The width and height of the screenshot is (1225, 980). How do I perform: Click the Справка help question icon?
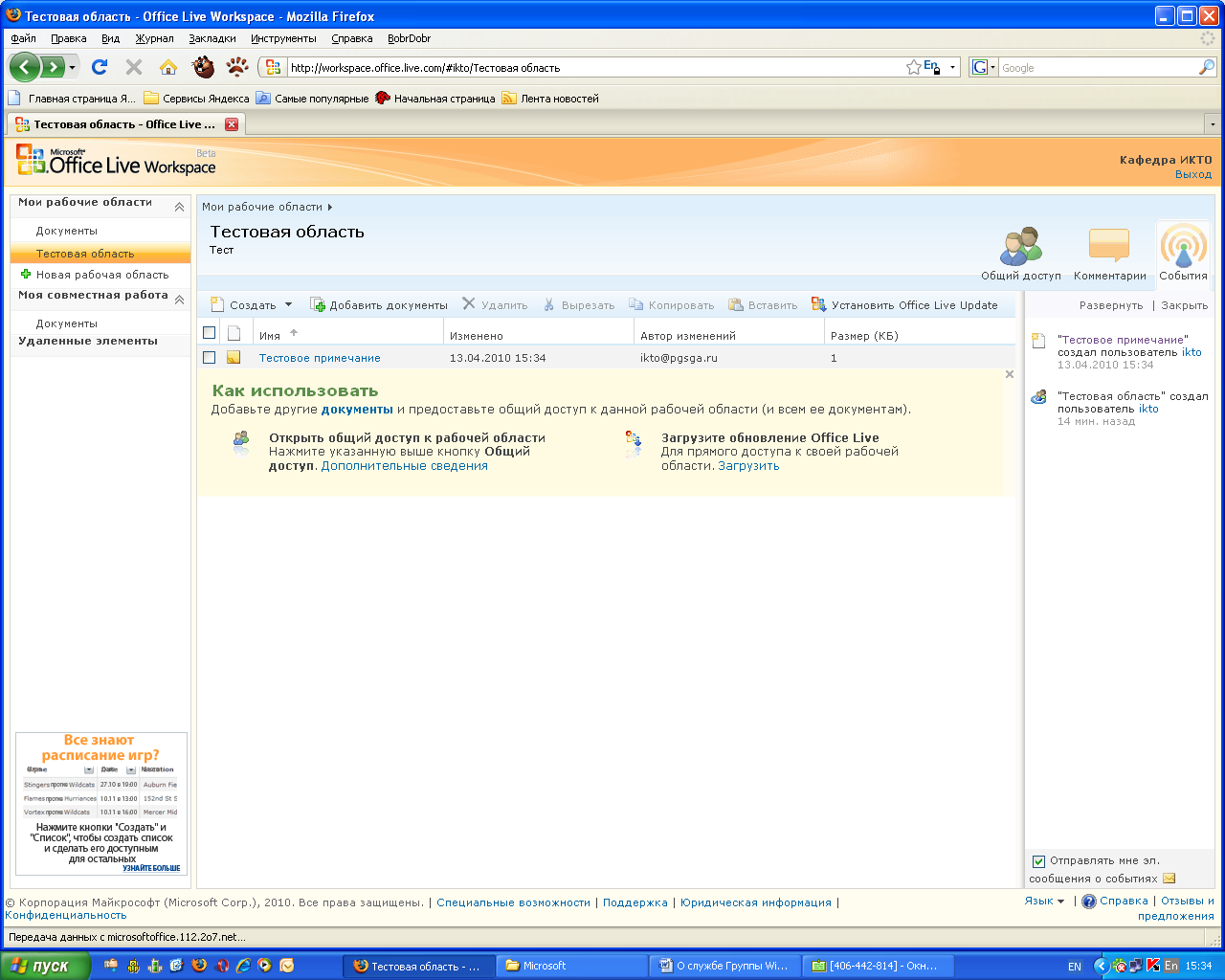(x=1089, y=902)
